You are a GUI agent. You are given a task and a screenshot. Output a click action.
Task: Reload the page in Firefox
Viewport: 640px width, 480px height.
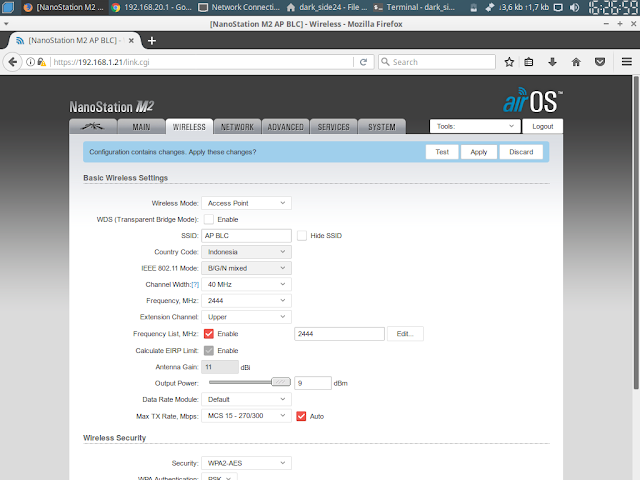point(363,62)
